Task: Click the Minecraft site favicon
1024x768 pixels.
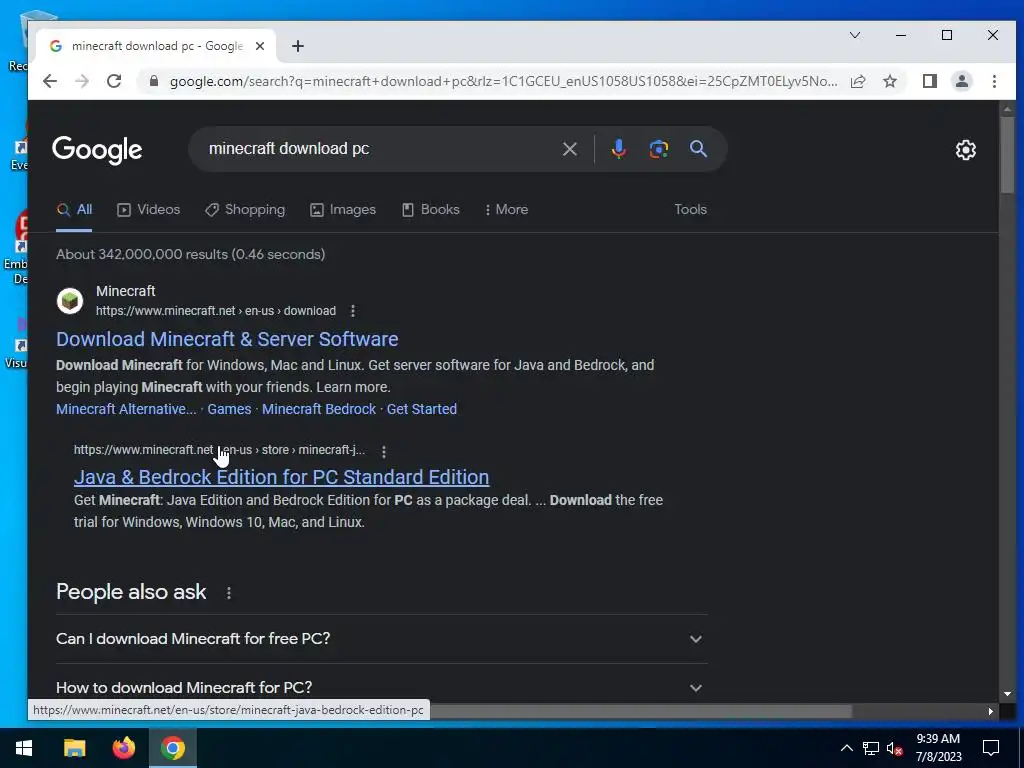Action: [x=70, y=301]
